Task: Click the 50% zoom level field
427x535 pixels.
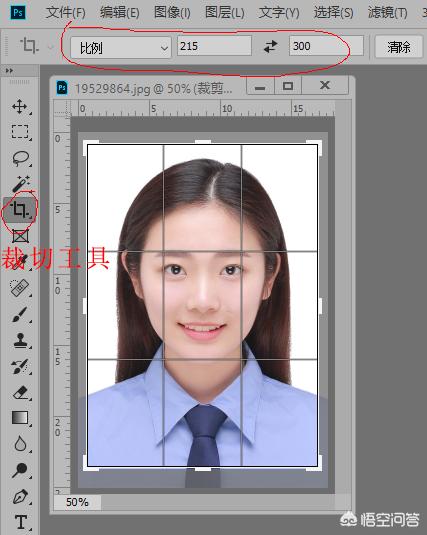Action: (x=77, y=502)
